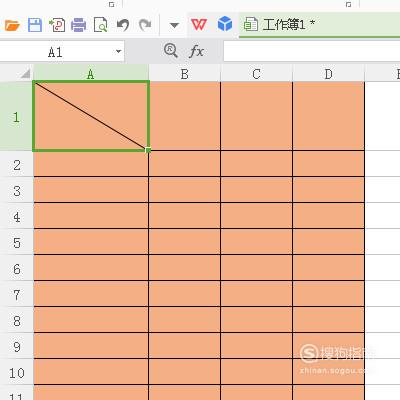Select row 5 header
400x400 pixels.
click(x=17, y=242)
